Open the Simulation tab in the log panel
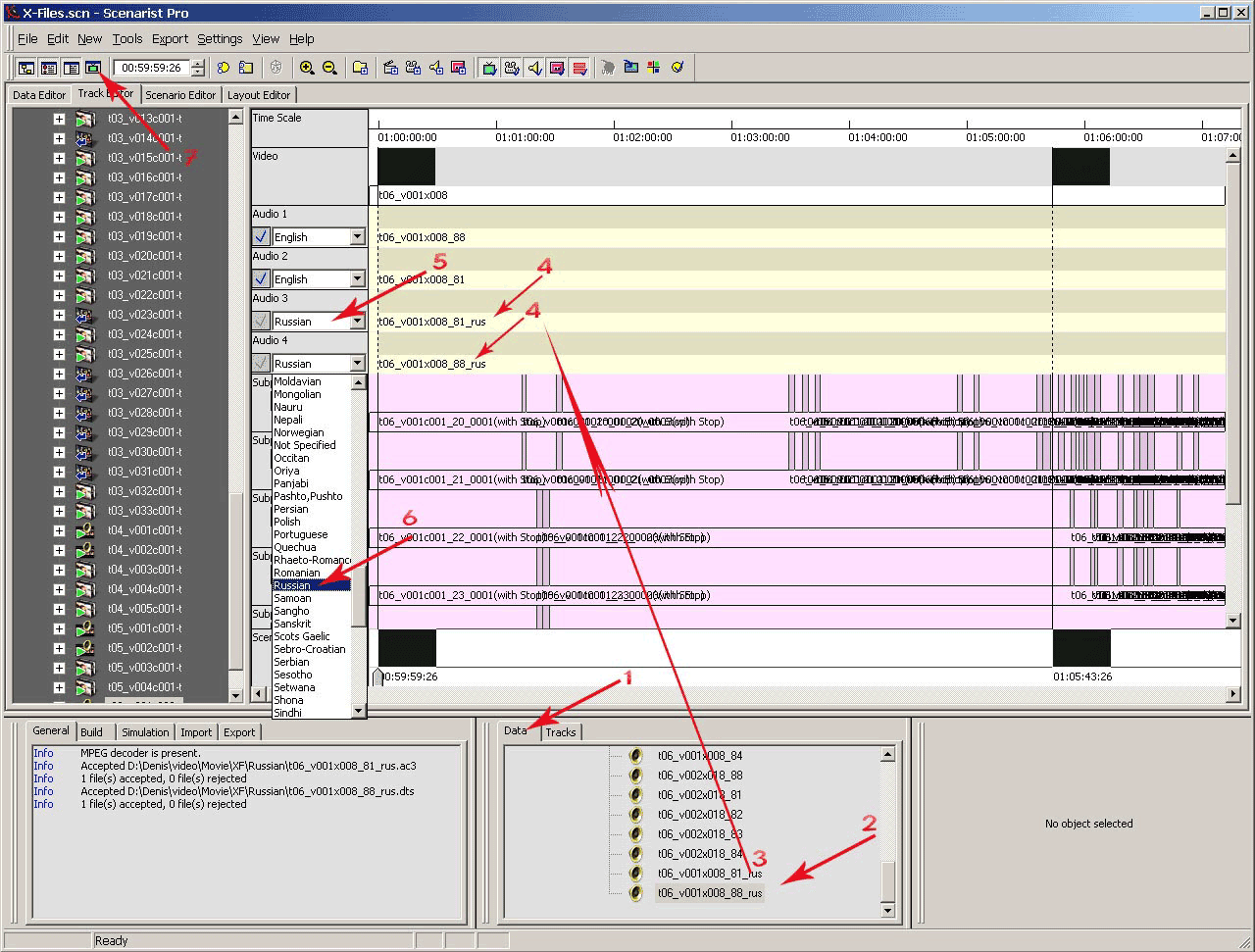The width and height of the screenshot is (1255, 952). coord(145,732)
